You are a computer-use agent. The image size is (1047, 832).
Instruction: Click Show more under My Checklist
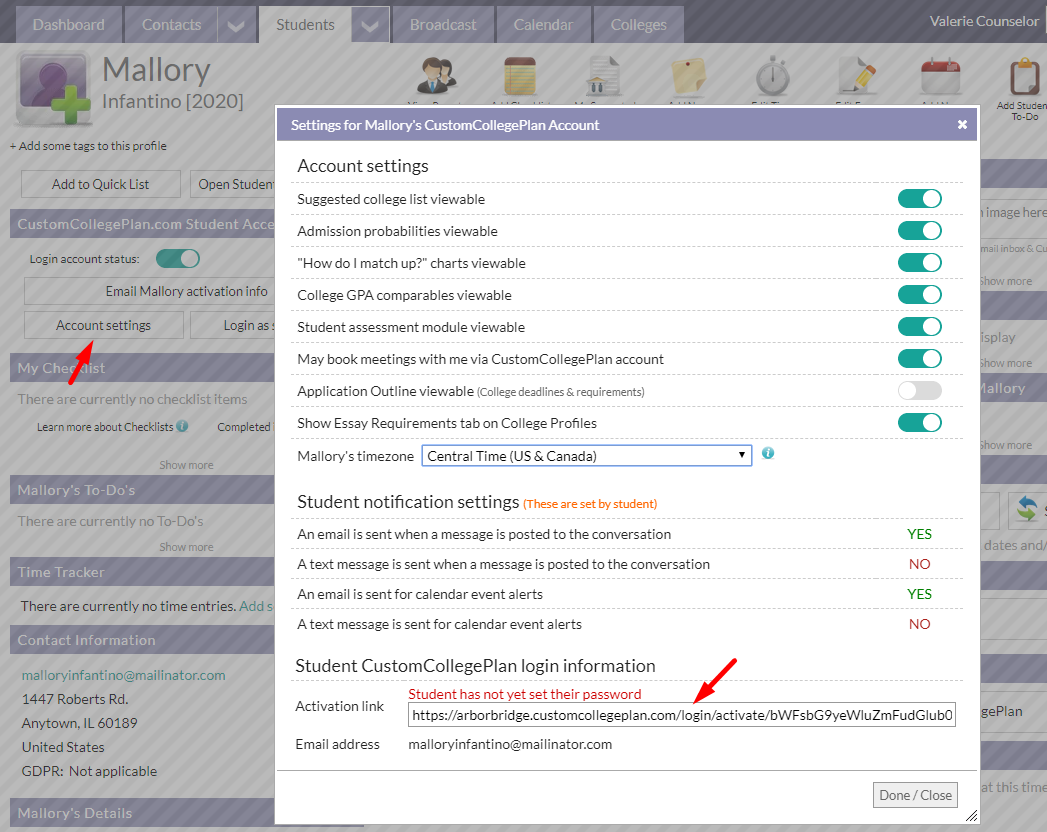186,465
